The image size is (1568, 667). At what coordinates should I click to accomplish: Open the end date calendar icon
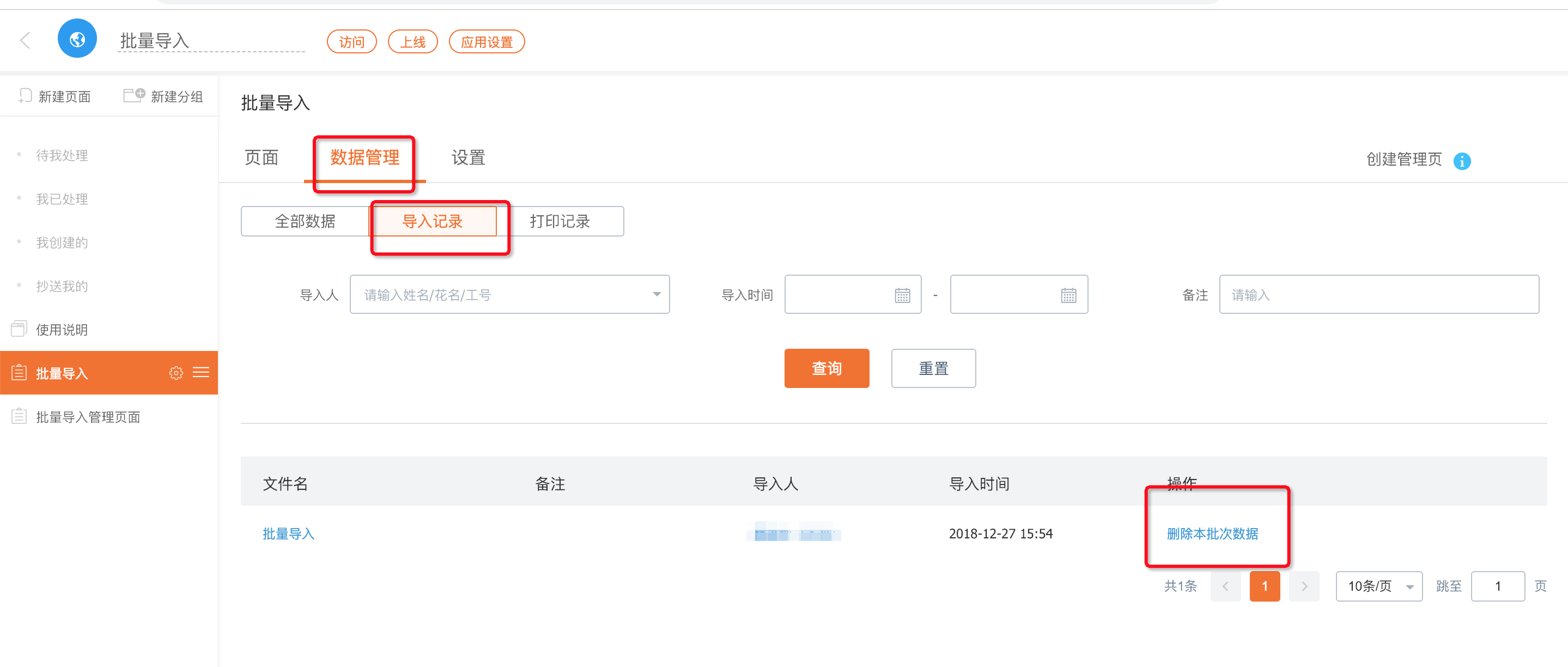(1068, 295)
